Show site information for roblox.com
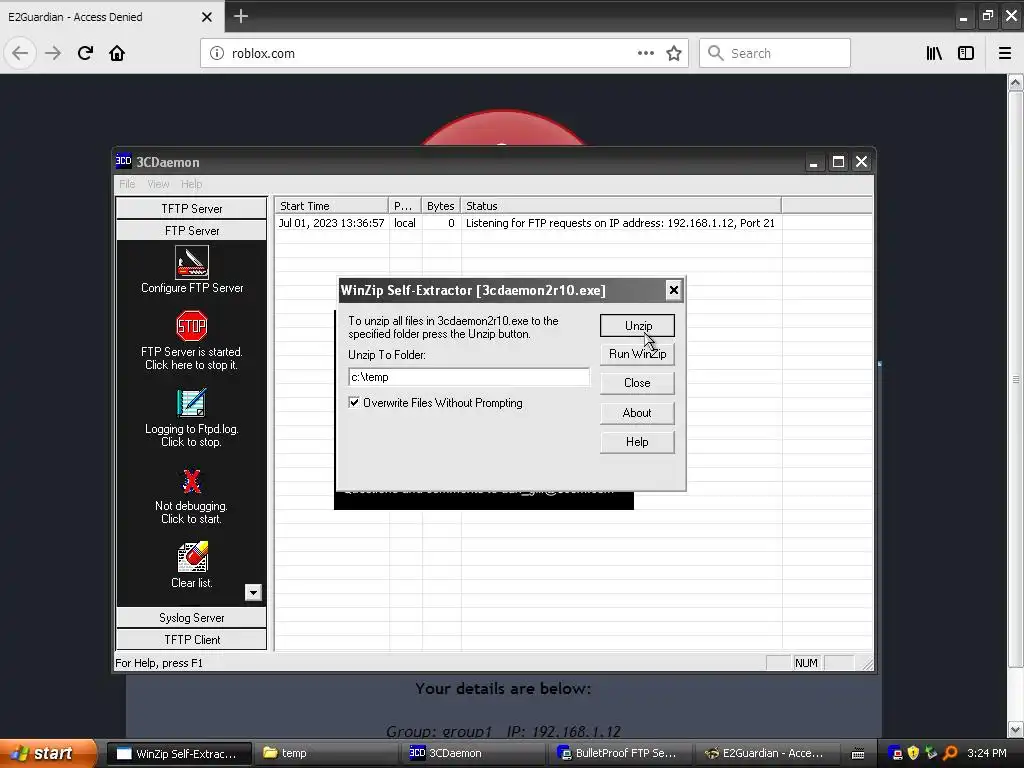1024x768 pixels. [217, 53]
